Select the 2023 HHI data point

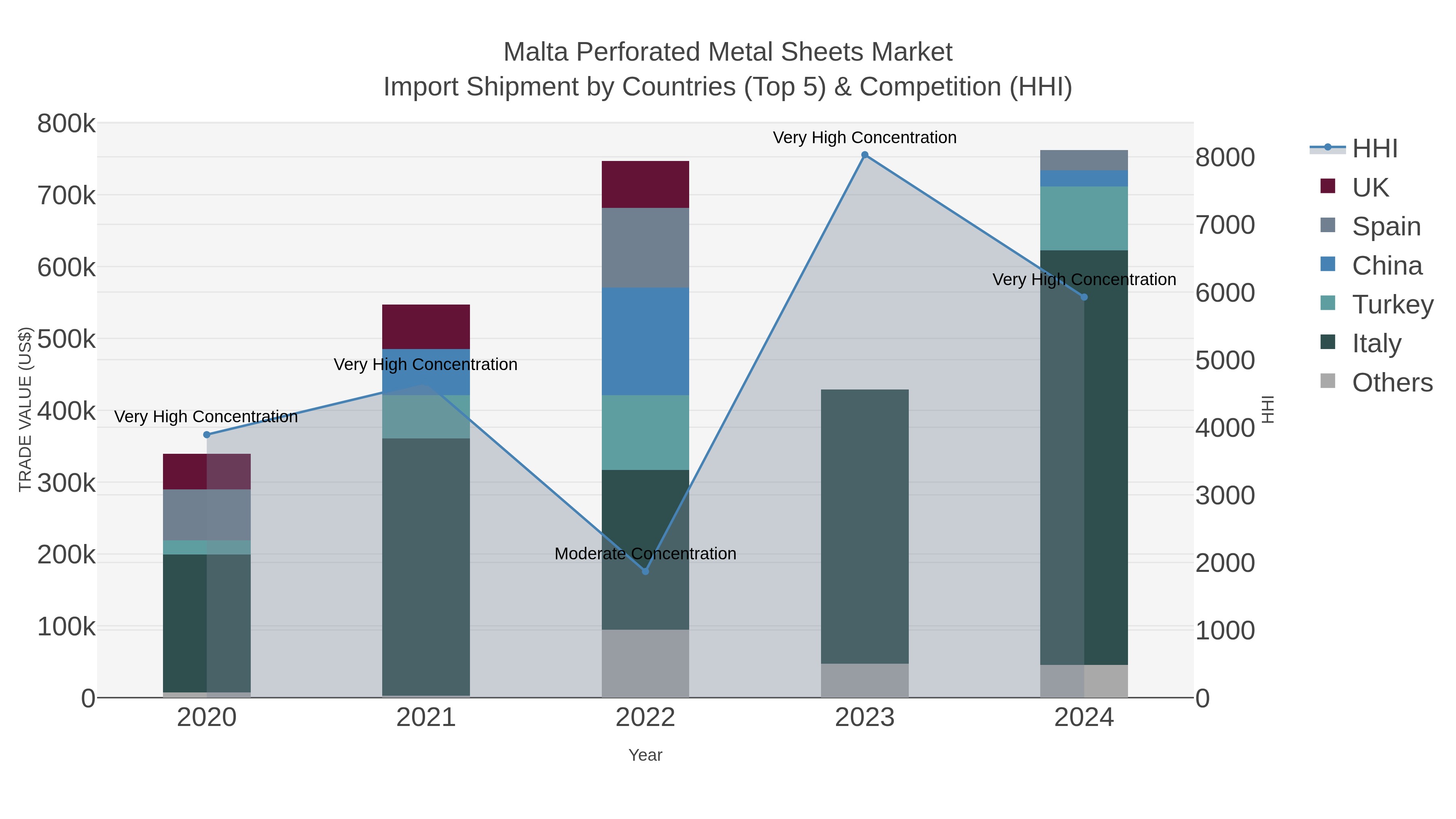coord(865,155)
